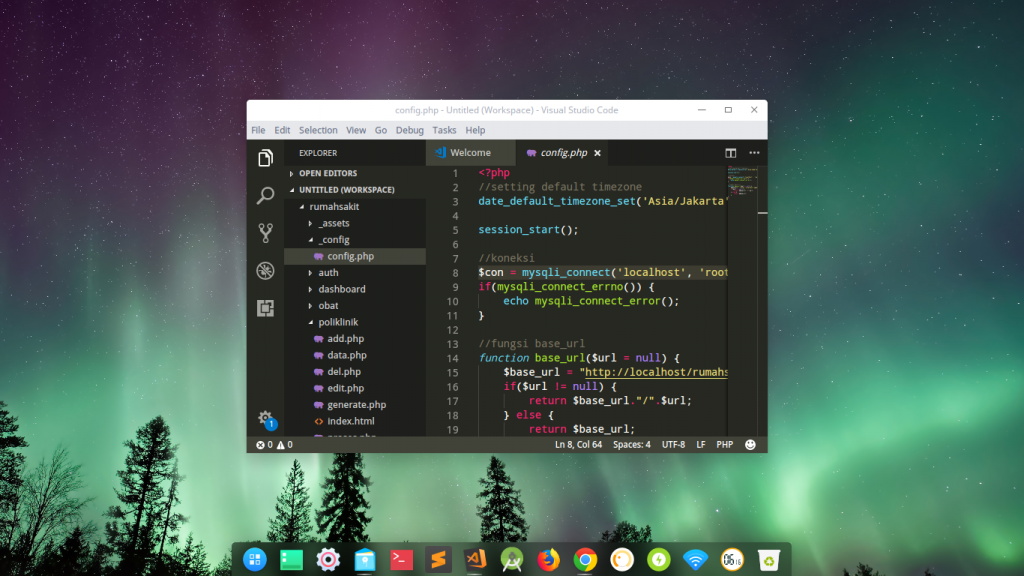Collapse the poliklinik folder

coord(338,322)
